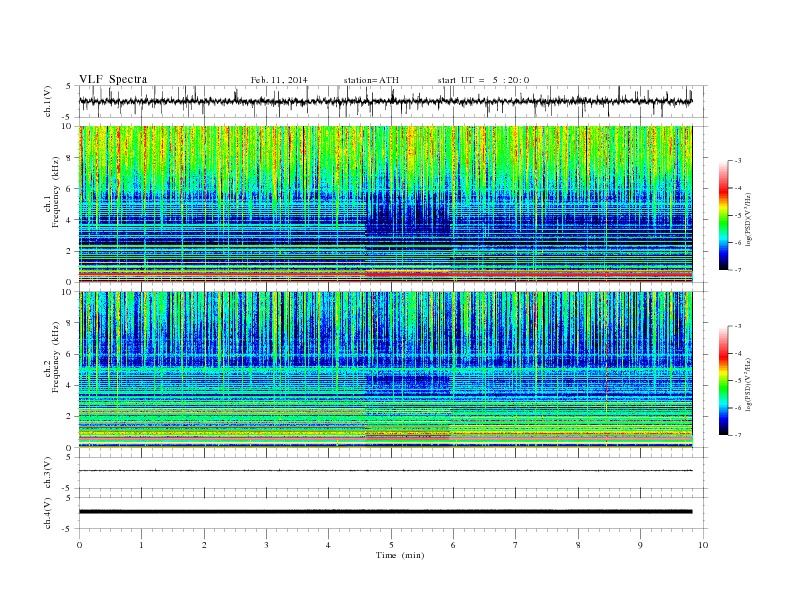792x612 pixels.
Task: Click the "station=ATH" label
Action: point(371,80)
